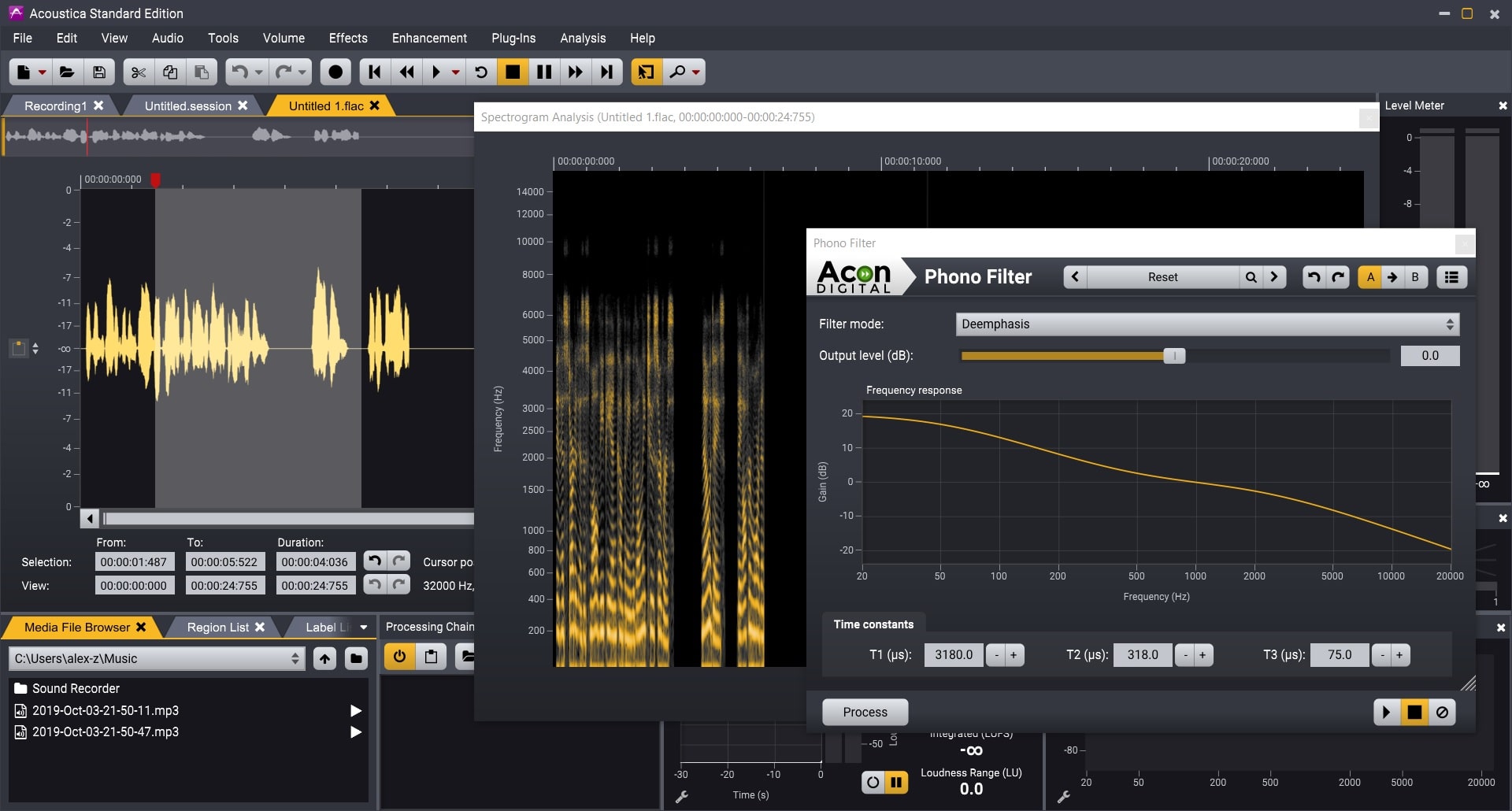This screenshot has width=1512, height=811.
Task: Open the Effects menu
Action: pyautogui.click(x=348, y=38)
